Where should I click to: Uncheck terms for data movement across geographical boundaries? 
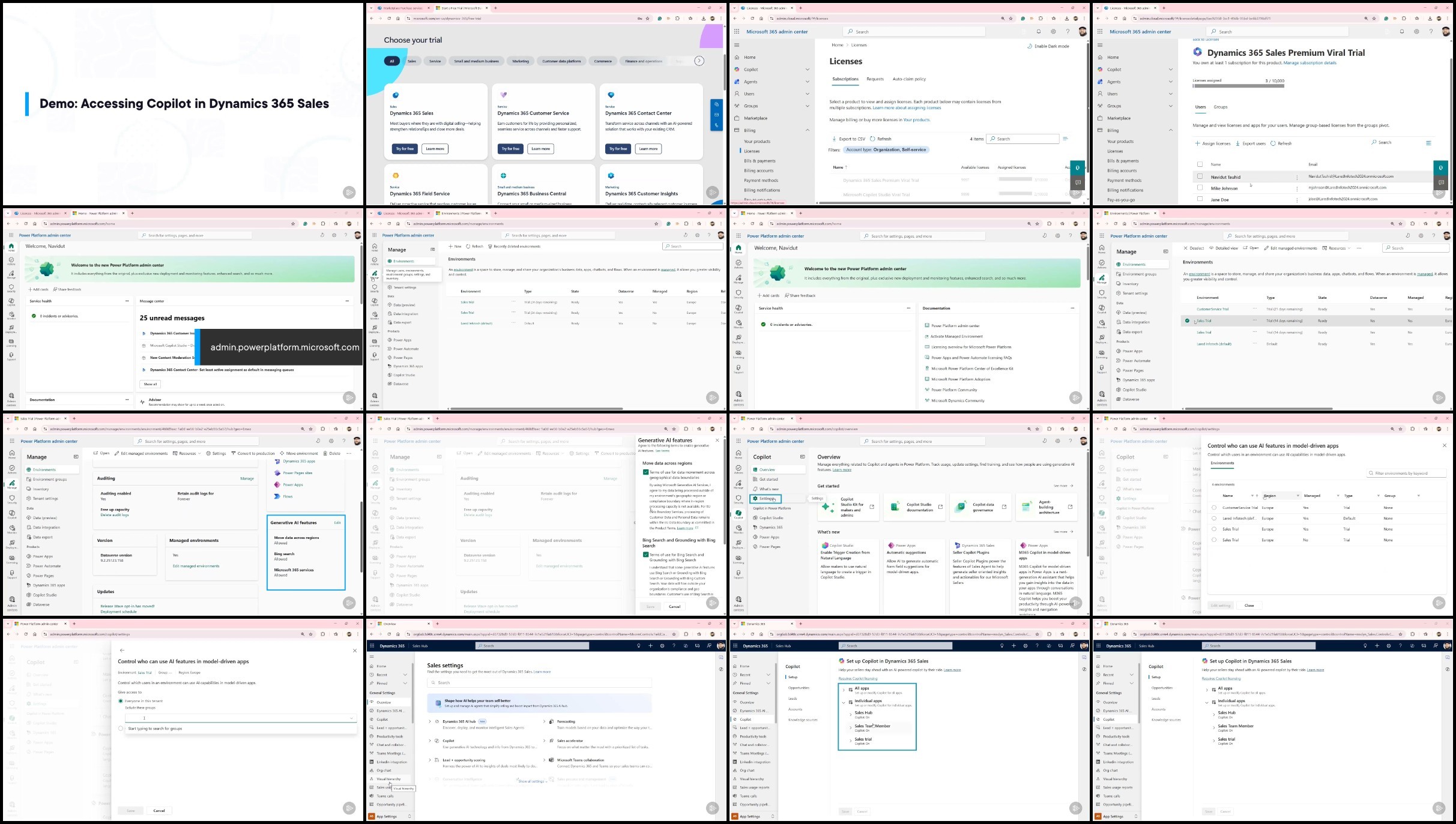pyautogui.click(x=646, y=472)
